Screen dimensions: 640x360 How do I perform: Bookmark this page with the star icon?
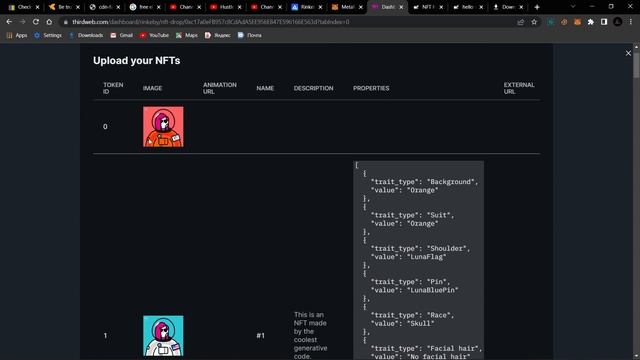coord(534,22)
